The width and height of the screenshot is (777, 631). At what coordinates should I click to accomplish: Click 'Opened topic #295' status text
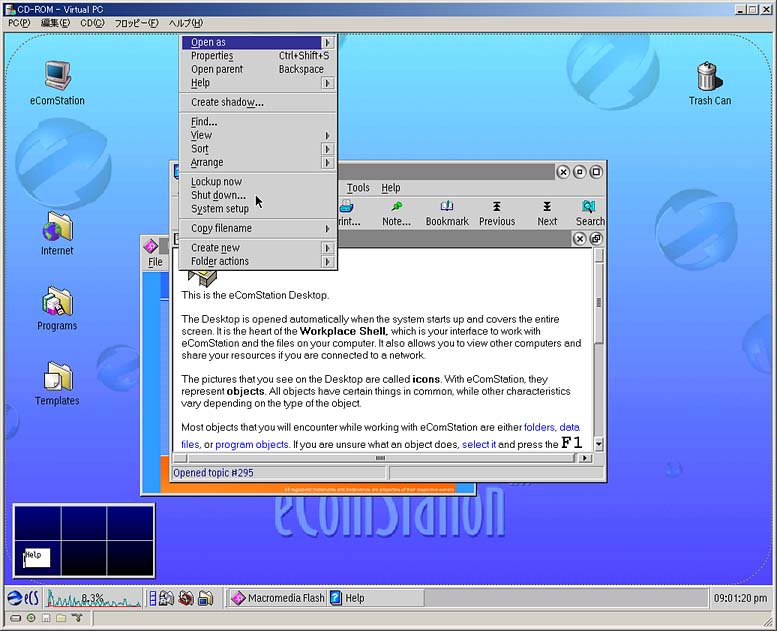pyautogui.click(x=213, y=473)
